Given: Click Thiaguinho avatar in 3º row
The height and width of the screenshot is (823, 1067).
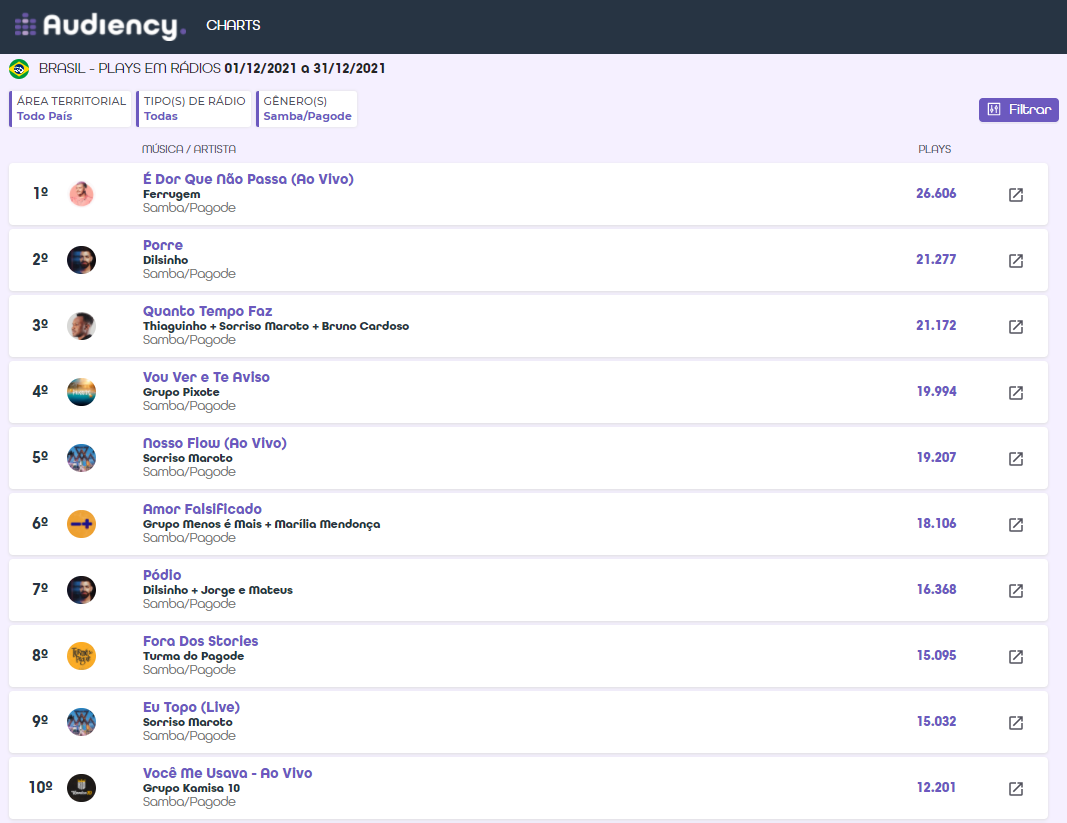Looking at the screenshot, I should pyautogui.click(x=81, y=326).
